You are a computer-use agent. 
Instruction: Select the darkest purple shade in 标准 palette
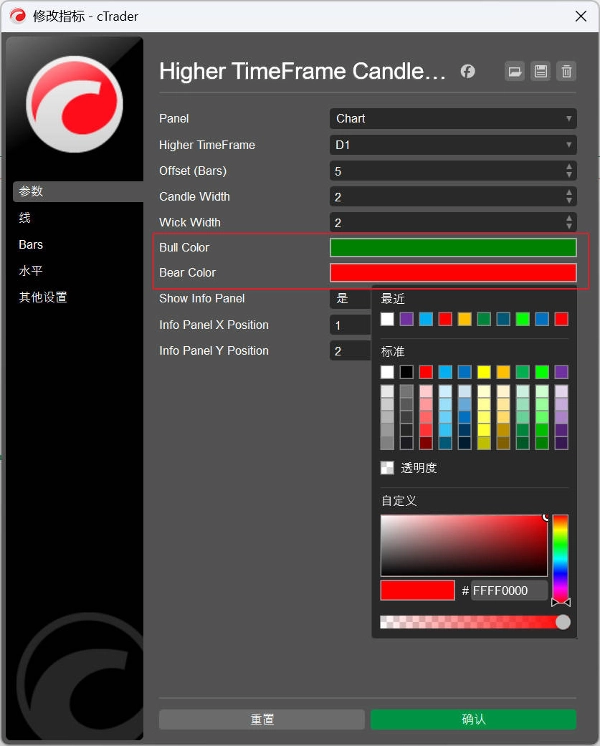[561, 443]
